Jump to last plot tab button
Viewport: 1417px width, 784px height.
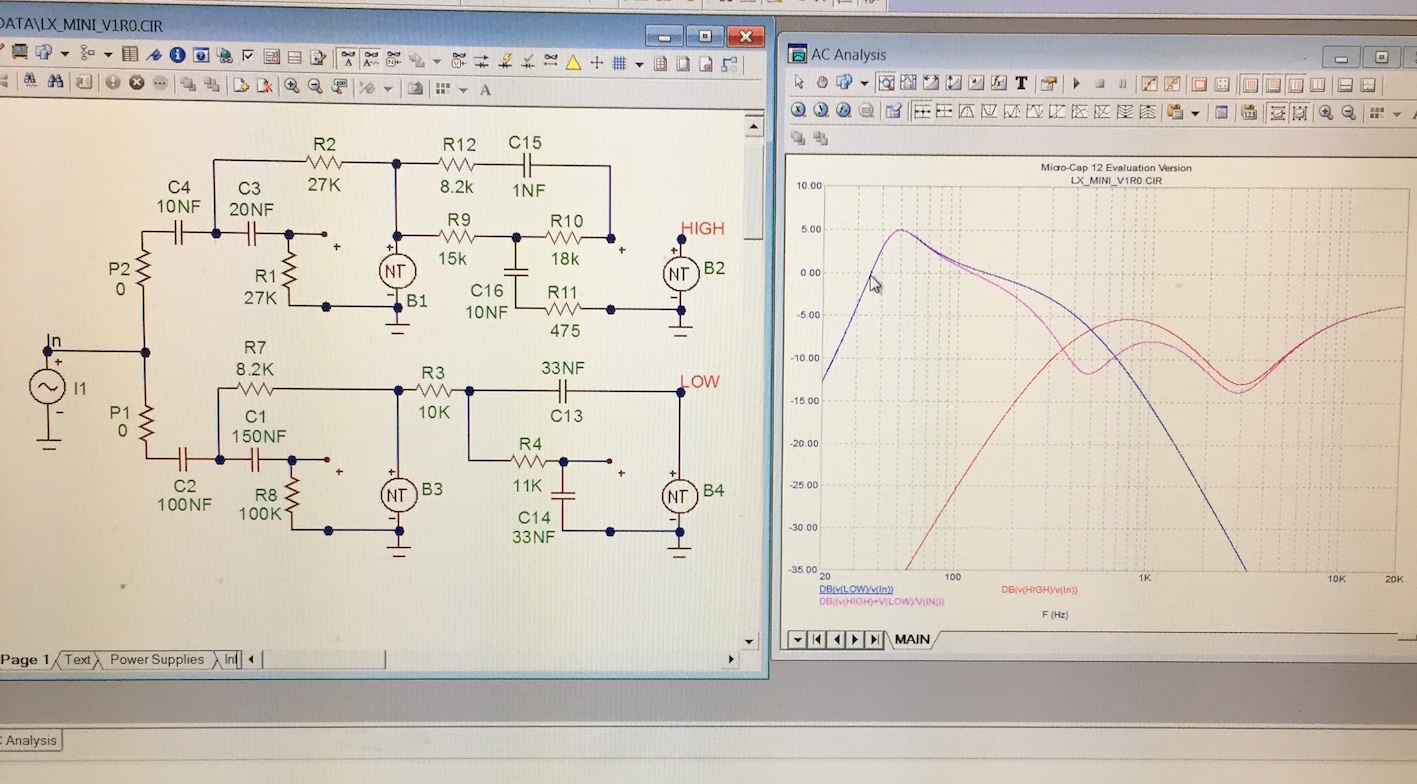pyautogui.click(x=875, y=639)
